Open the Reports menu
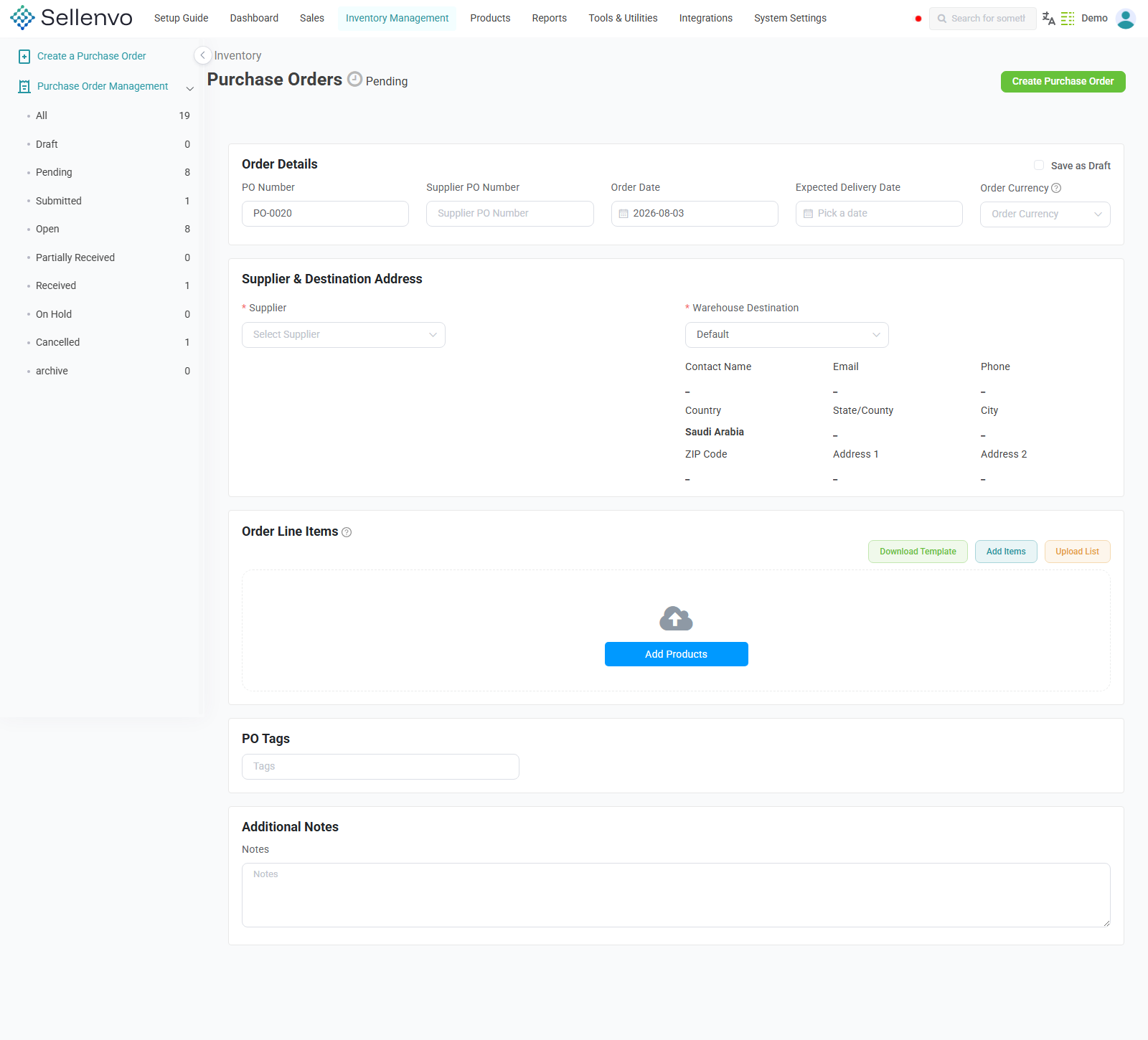Image resolution: width=1148 pixels, height=1040 pixels. pyautogui.click(x=550, y=18)
